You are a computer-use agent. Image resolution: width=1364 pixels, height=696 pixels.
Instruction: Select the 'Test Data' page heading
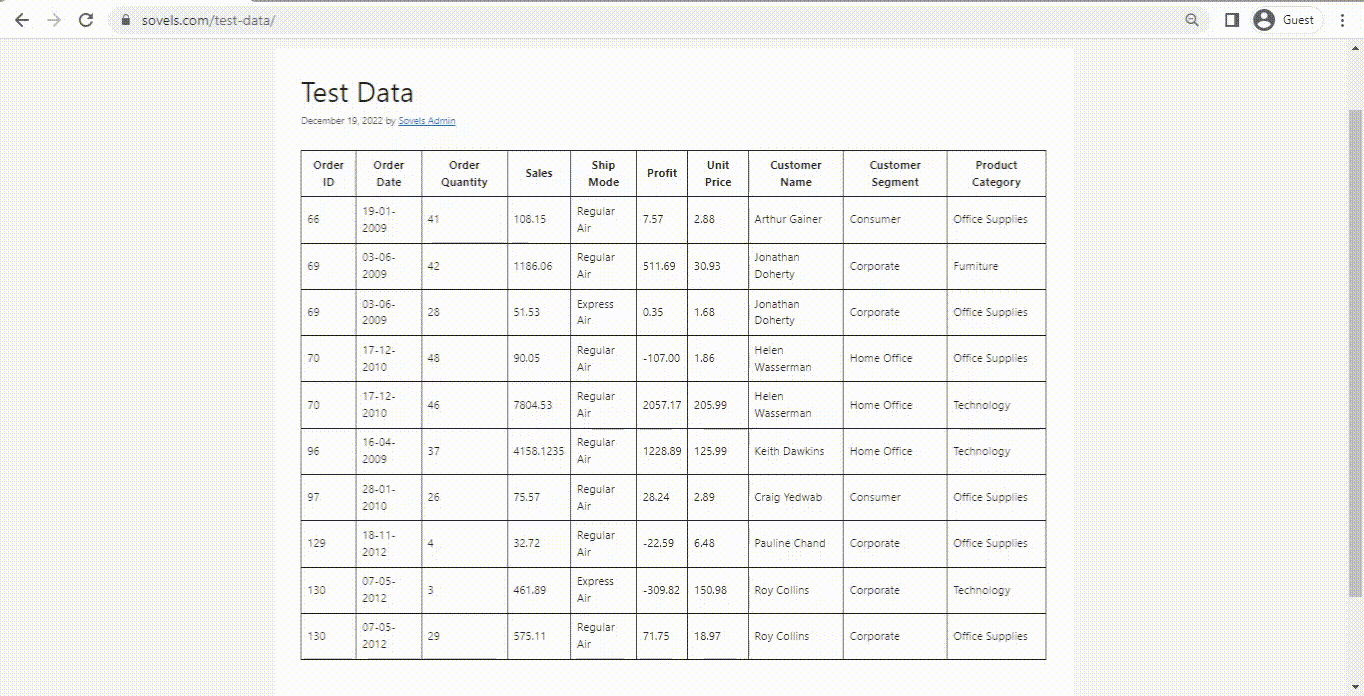coord(357,93)
